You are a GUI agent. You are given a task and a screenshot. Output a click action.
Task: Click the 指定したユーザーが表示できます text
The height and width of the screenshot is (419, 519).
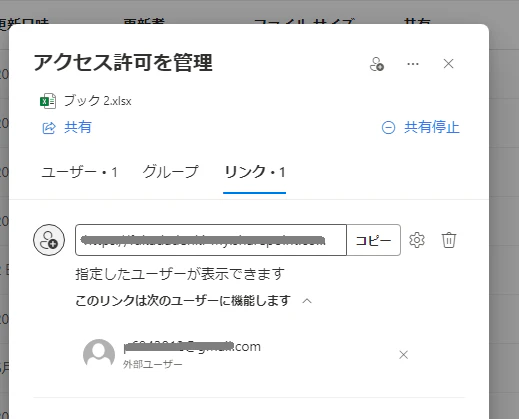tap(180, 274)
